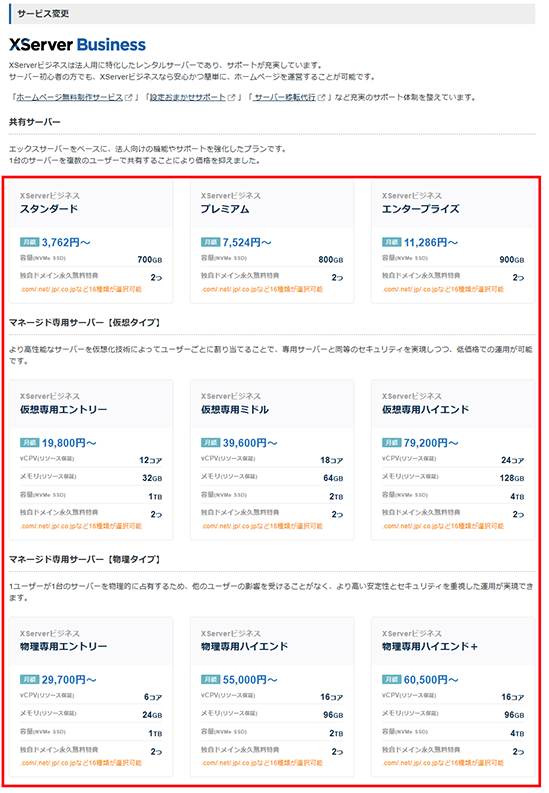549x793 pixels.
Task: Click the 月額 badge beside 60,500円
Action: tap(391, 679)
